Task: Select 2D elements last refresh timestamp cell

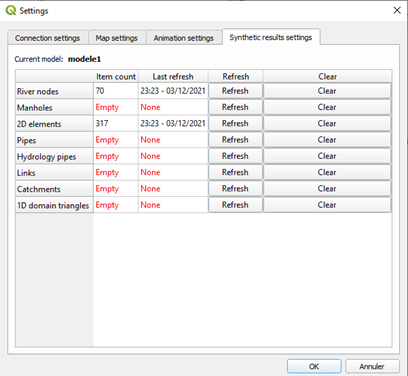Action: point(173,123)
